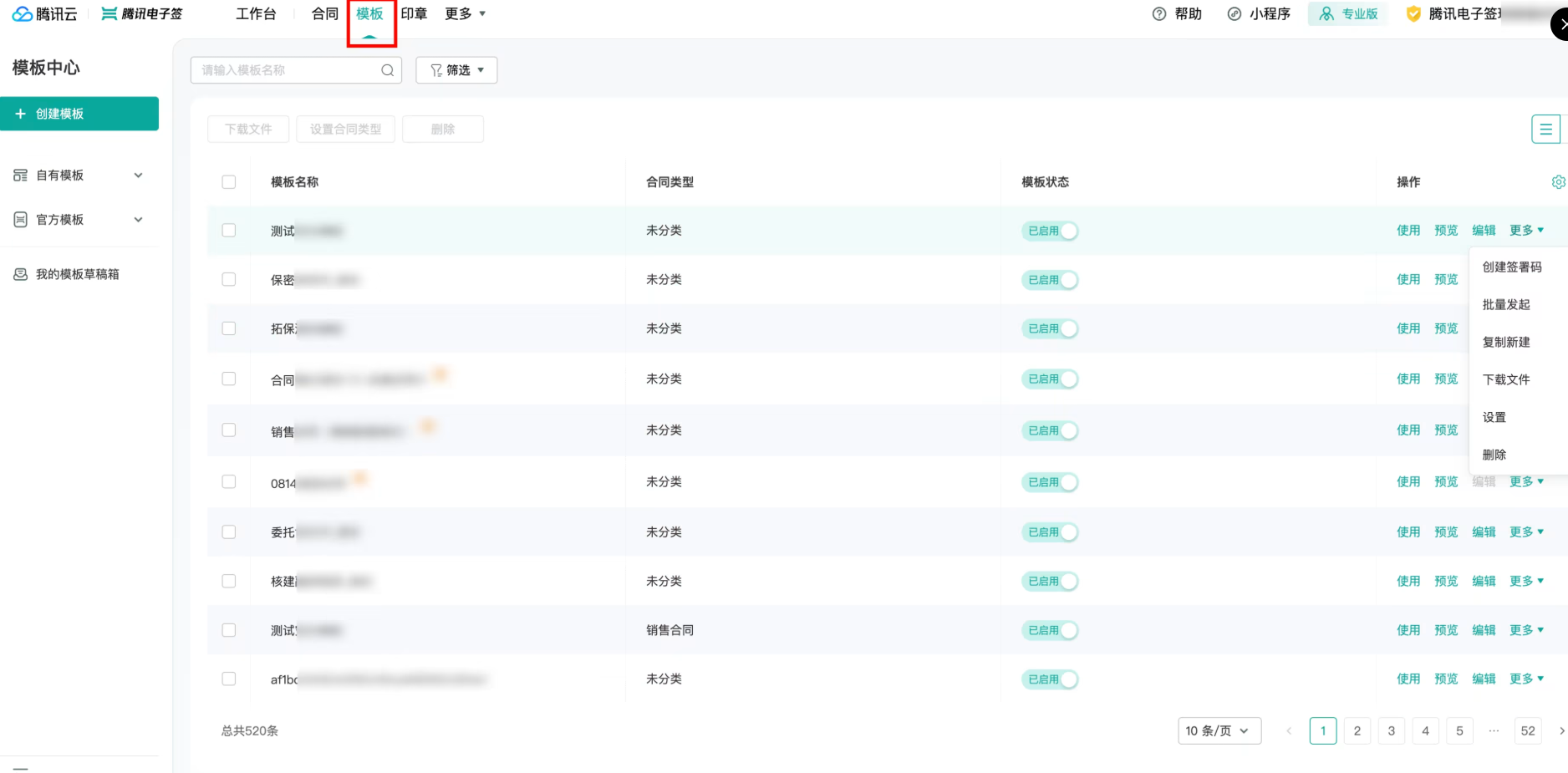
Task: Switch to the 印章 top navigation tab
Action: (414, 14)
